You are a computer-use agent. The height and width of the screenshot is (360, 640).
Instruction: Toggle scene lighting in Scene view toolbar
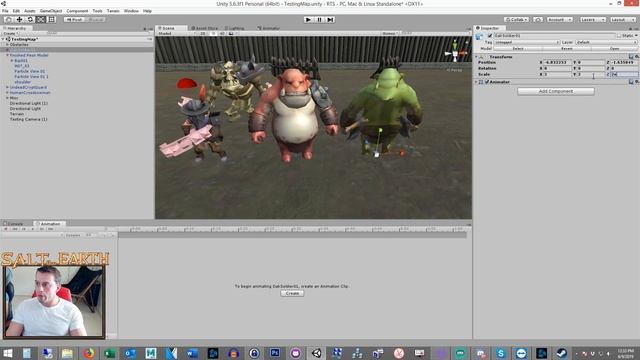coord(213,33)
